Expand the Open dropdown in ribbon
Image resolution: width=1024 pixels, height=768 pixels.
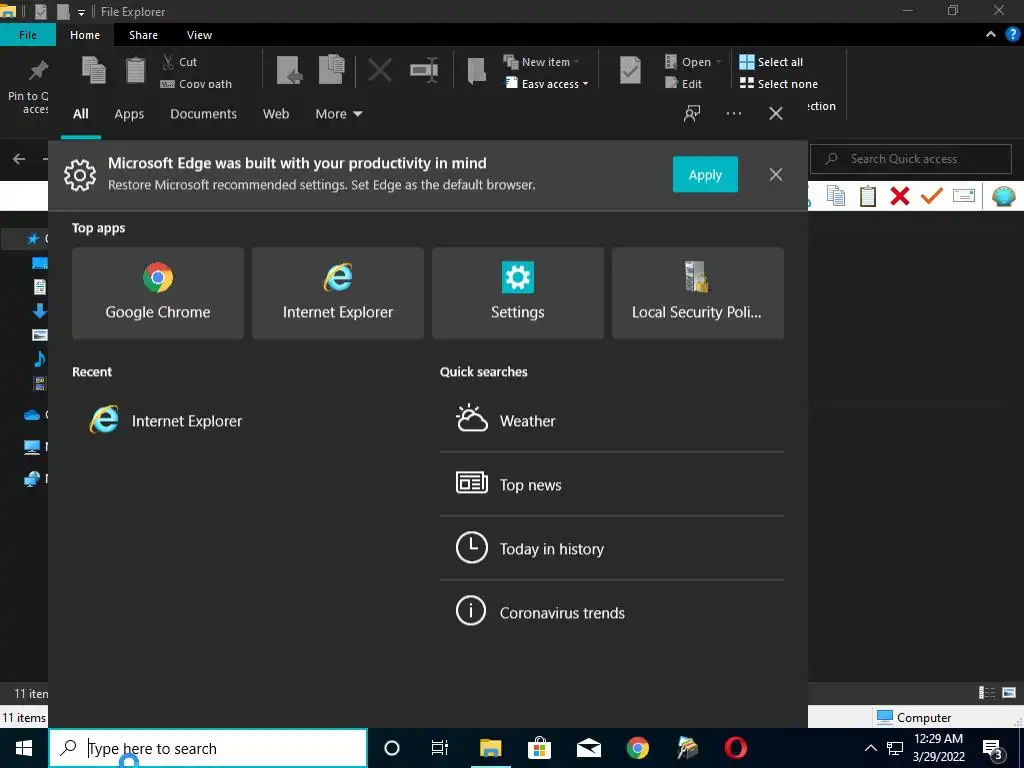coord(693,62)
